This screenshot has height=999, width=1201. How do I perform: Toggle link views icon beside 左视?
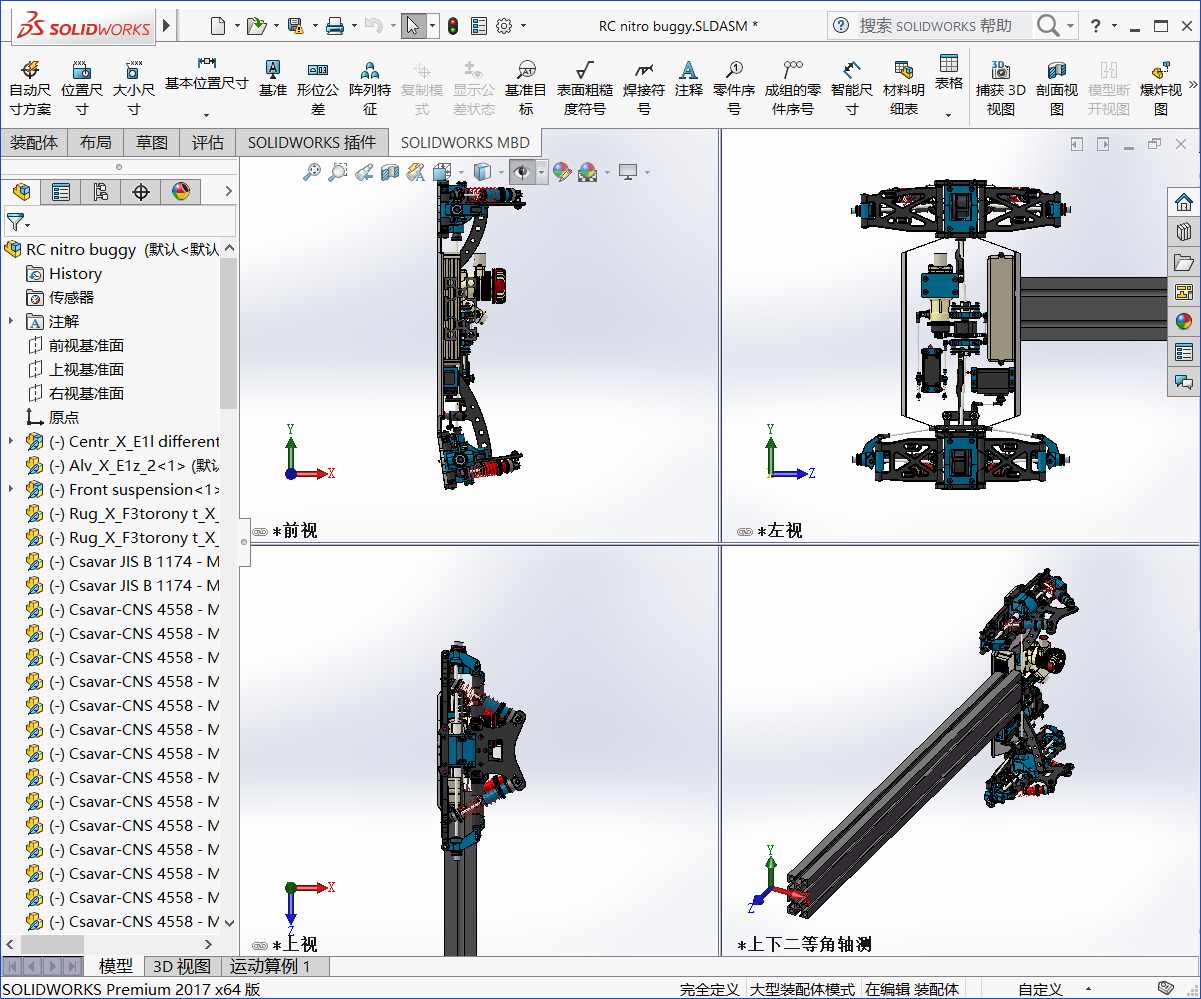744,532
